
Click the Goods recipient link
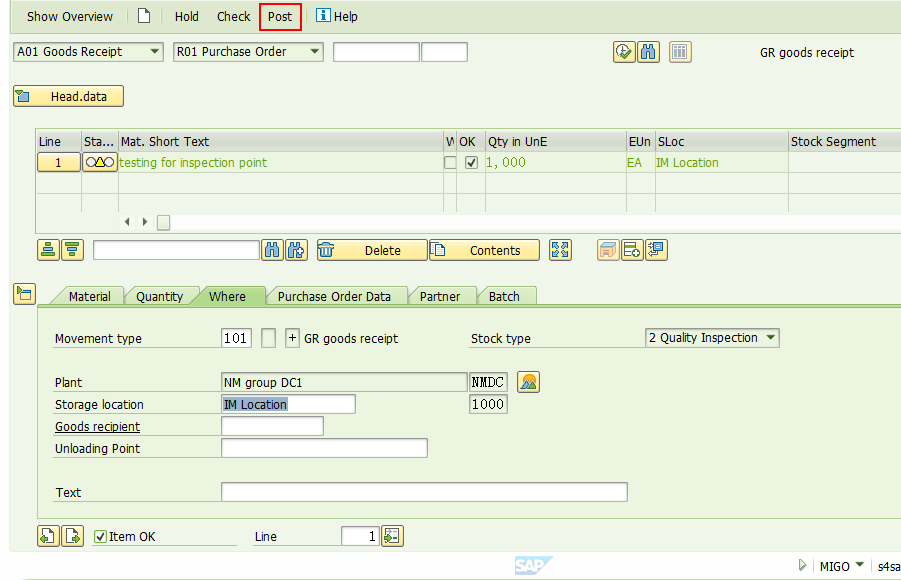(97, 426)
